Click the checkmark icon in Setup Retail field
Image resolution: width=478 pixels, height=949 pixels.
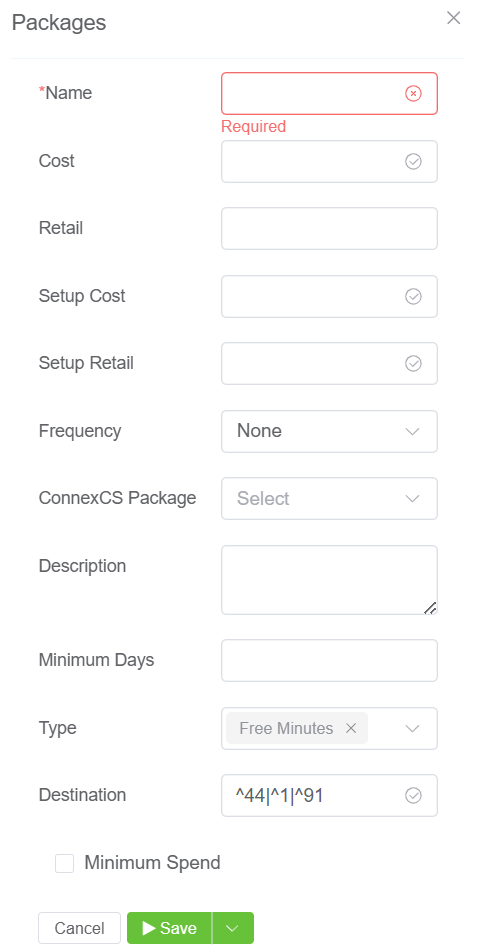(x=413, y=364)
